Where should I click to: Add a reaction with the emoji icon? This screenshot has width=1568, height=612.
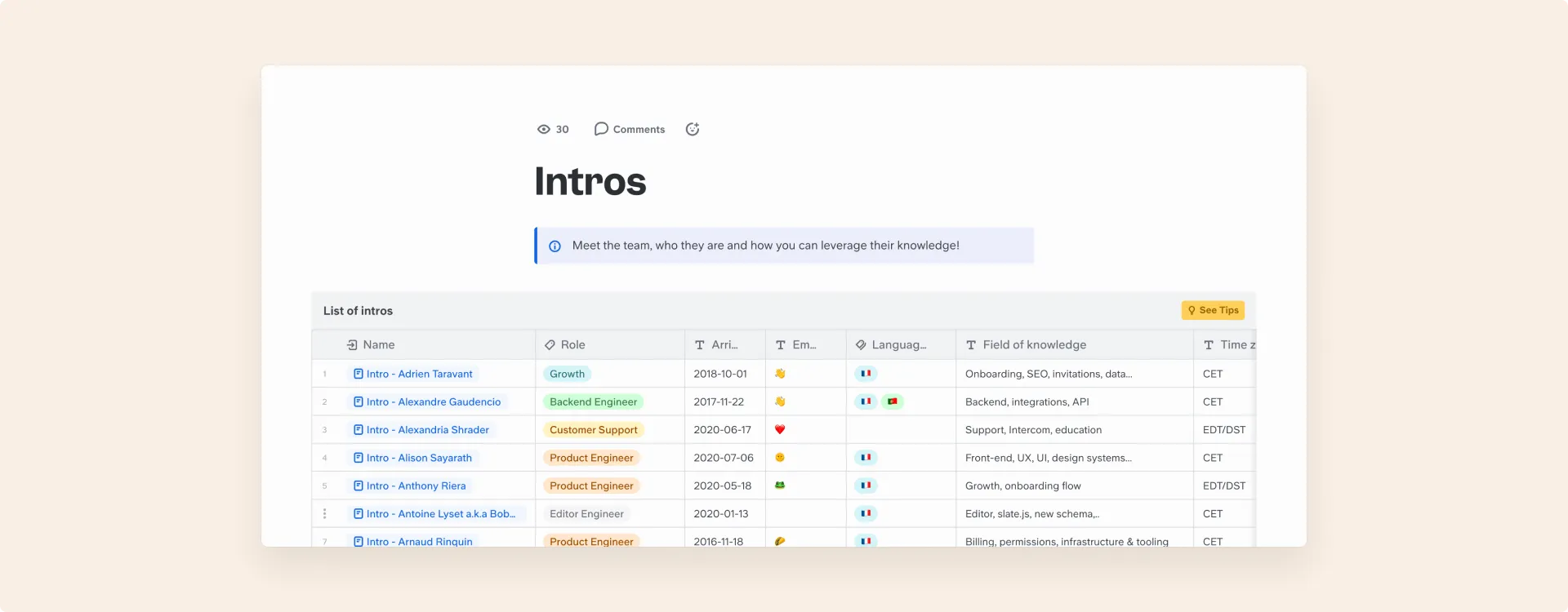click(693, 129)
